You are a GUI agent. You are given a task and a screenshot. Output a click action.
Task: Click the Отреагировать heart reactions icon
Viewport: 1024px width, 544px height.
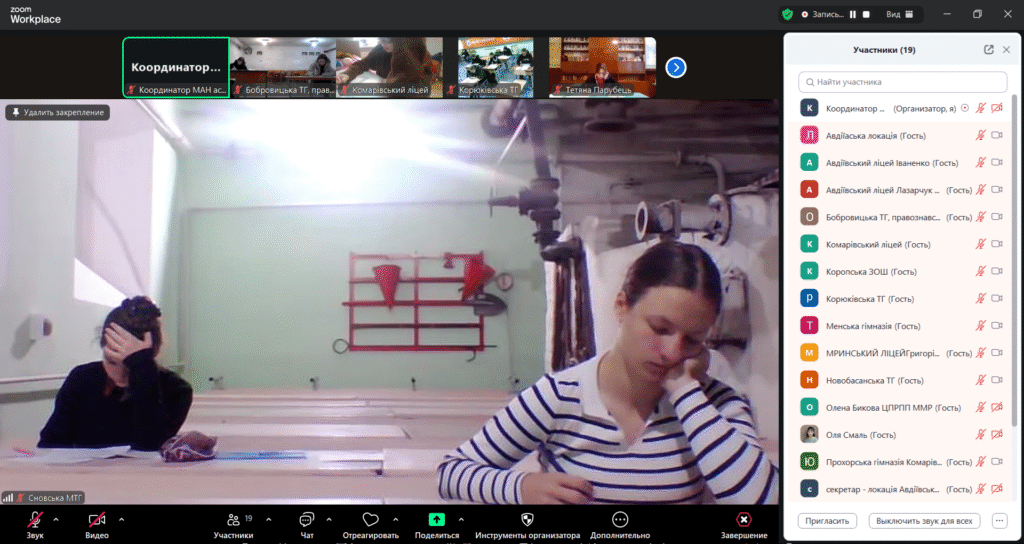(x=370, y=520)
